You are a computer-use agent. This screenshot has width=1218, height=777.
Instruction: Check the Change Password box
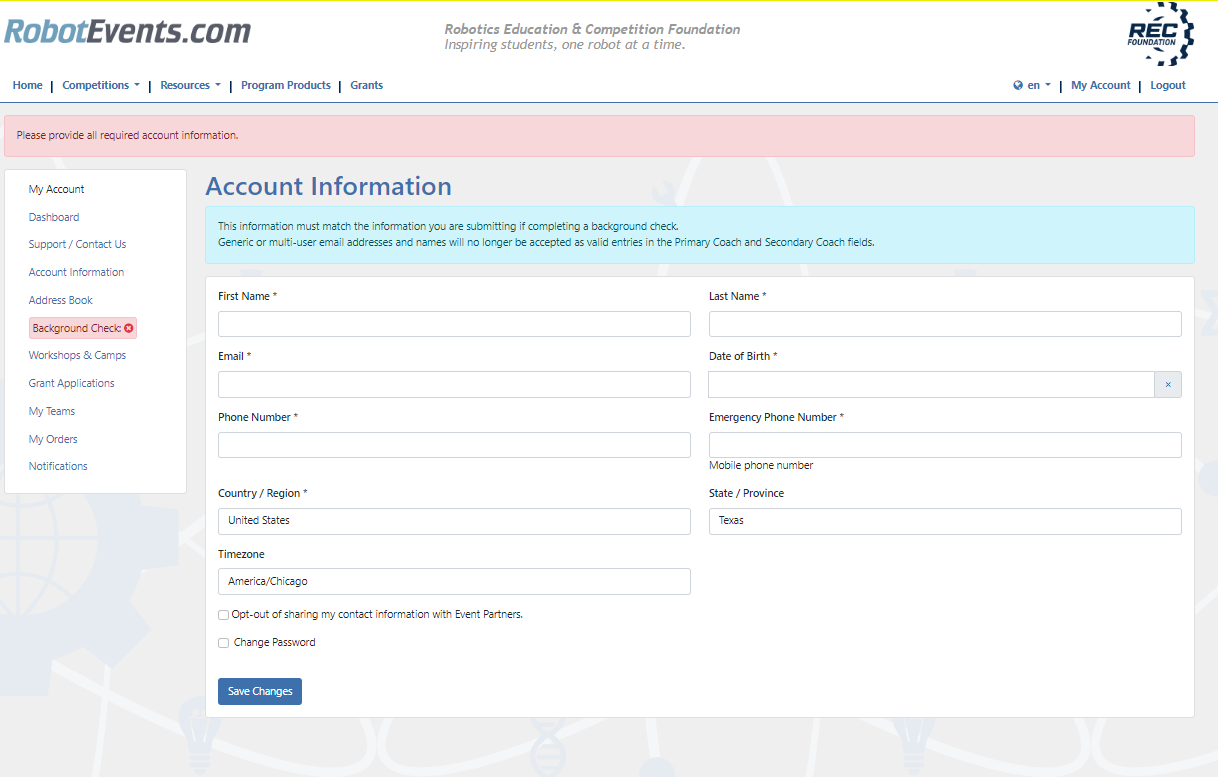point(223,642)
